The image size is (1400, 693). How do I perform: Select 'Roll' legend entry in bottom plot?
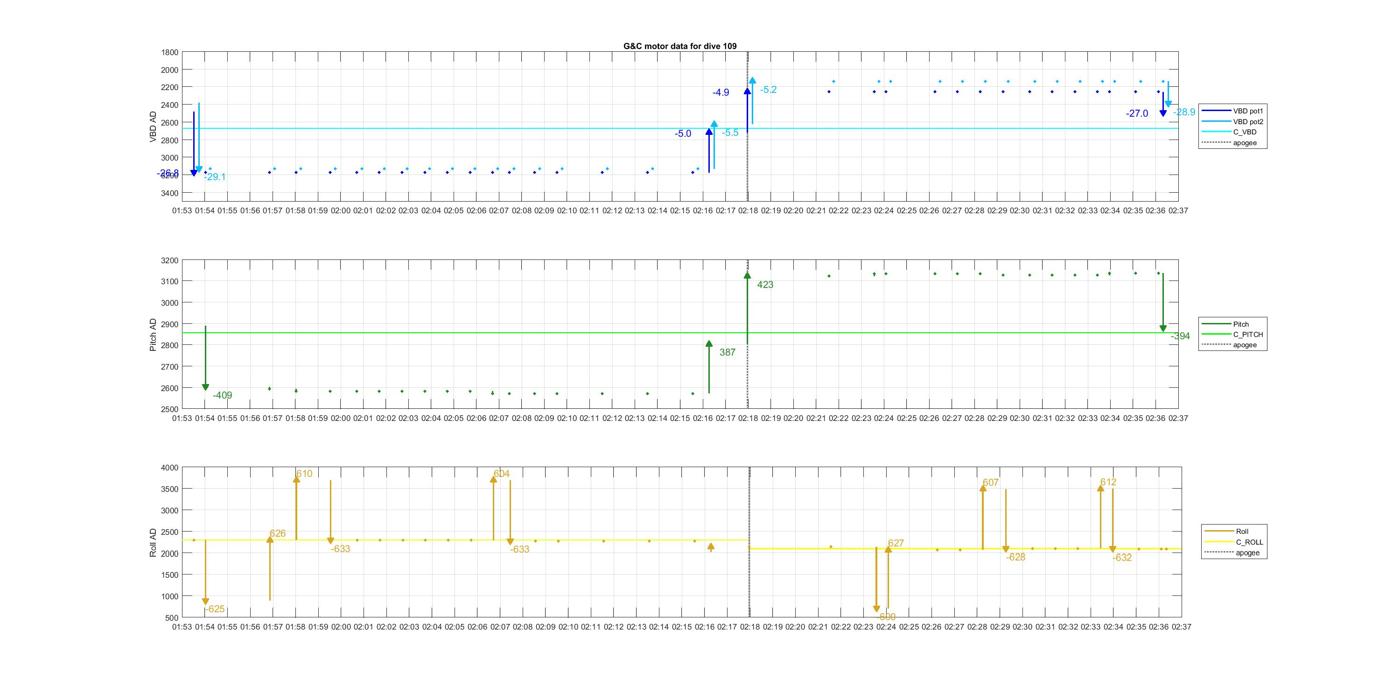pos(1242,531)
